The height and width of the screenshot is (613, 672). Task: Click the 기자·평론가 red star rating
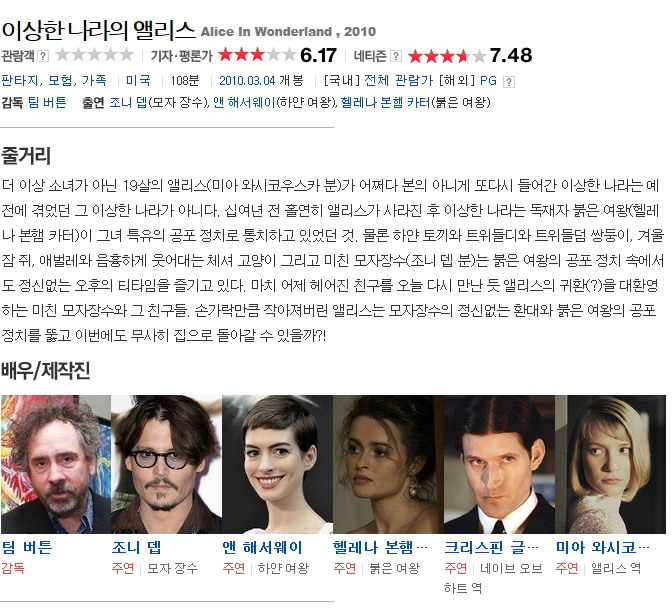(257, 55)
